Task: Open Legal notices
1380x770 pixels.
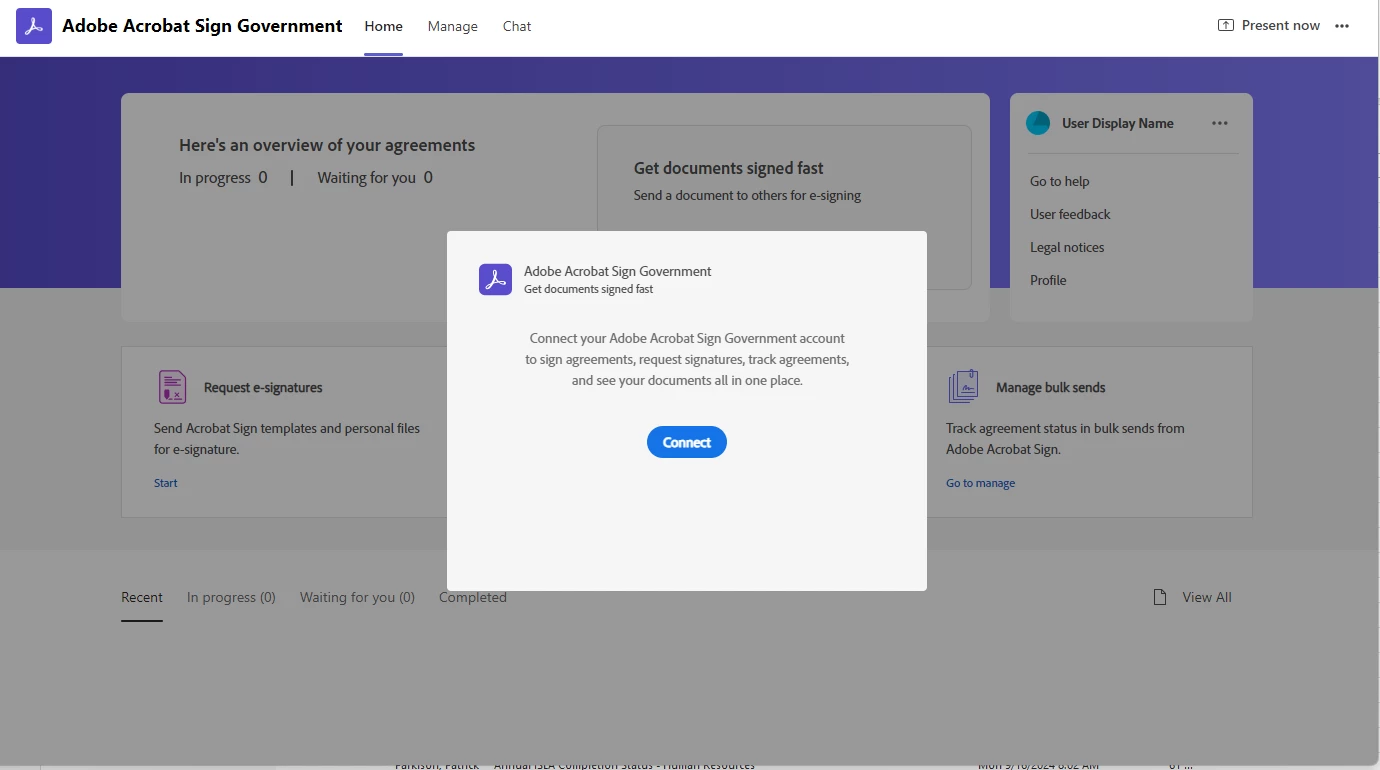Action: tap(1067, 247)
